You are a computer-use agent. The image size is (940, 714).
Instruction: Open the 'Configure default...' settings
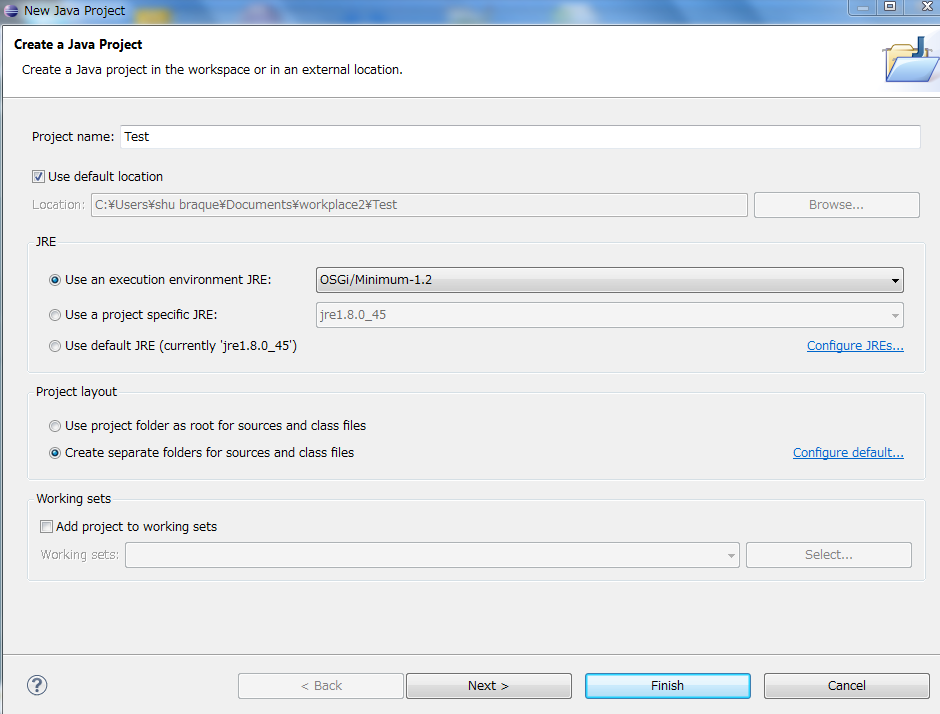(848, 452)
